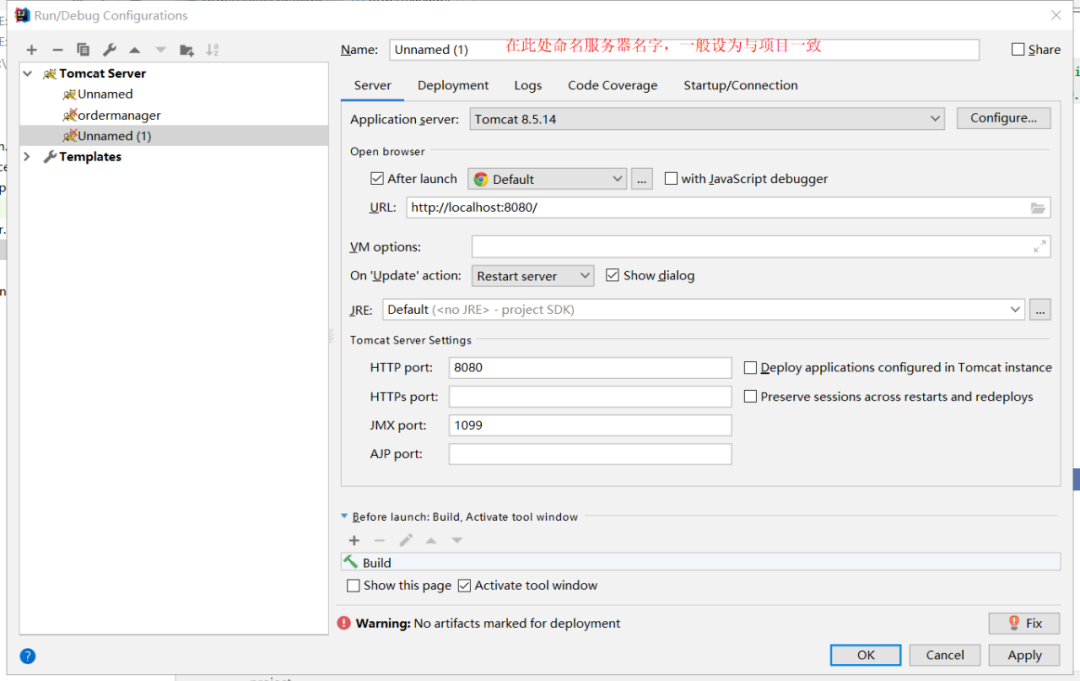Open the Startup/Connection tab

[x=740, y=86]
